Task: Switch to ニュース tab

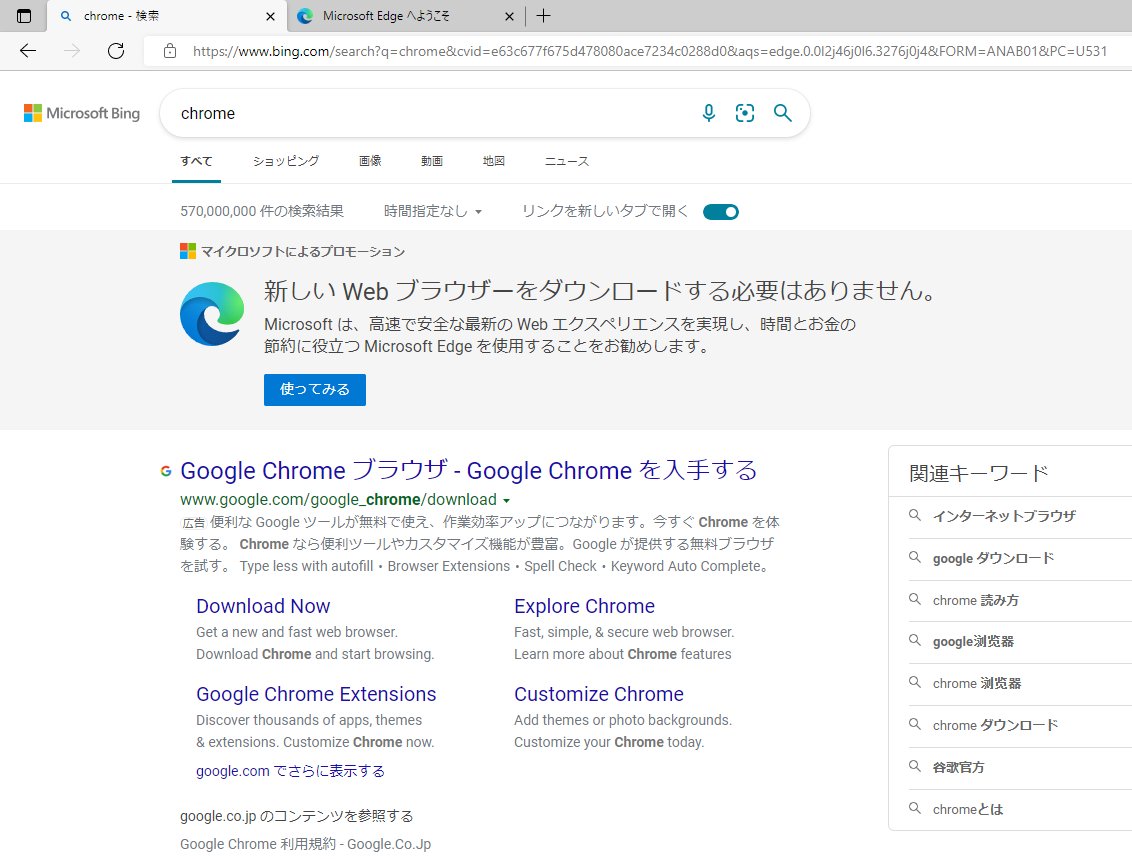Action: [567, 161]
